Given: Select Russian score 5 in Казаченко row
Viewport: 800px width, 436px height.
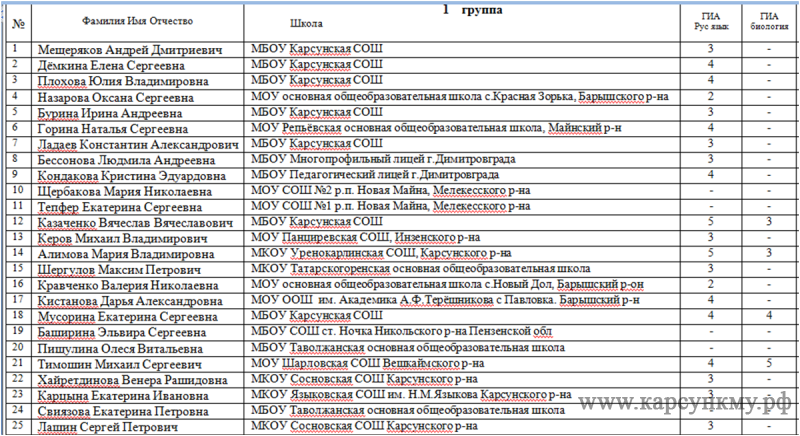Looking at the screenshot, I should click(711, 222).
